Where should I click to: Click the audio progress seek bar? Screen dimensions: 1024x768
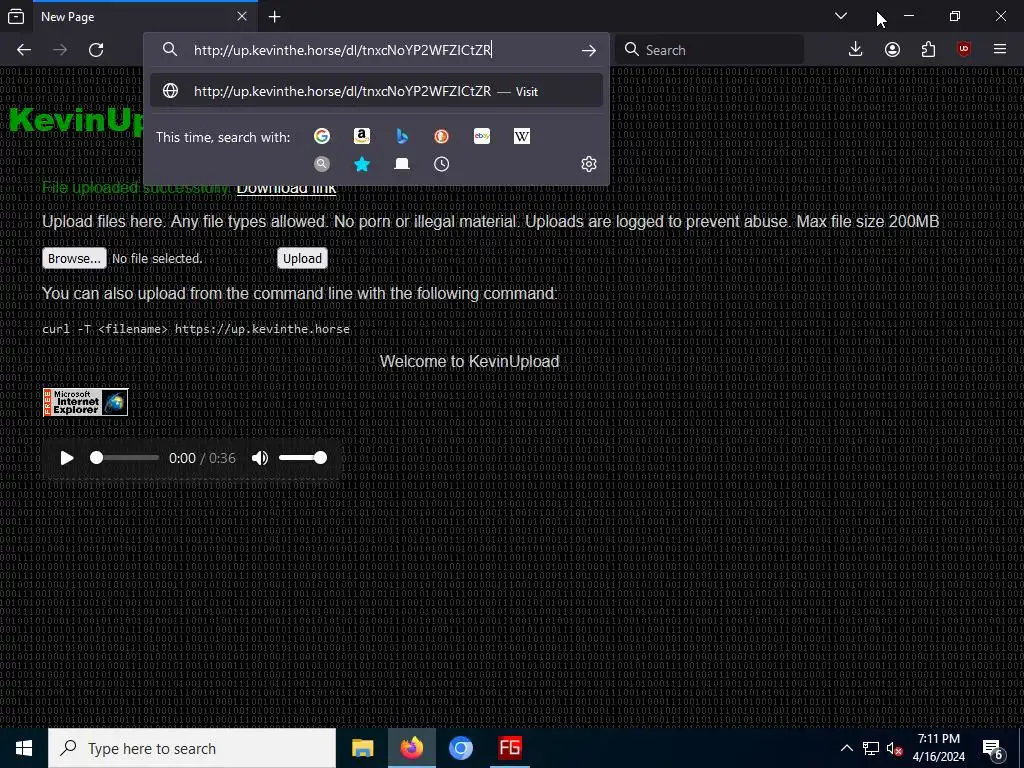tap(125, 458)
